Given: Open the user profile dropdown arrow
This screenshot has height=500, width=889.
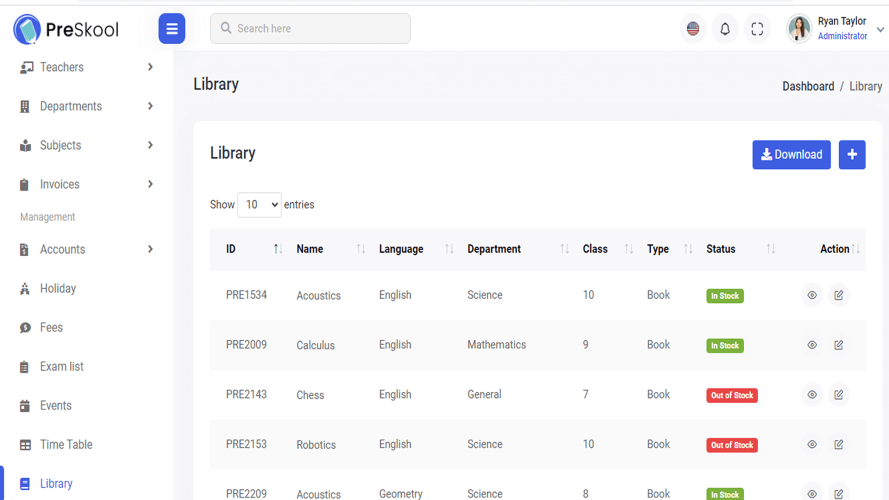Looking at the screenshot, I should point(880,29).
